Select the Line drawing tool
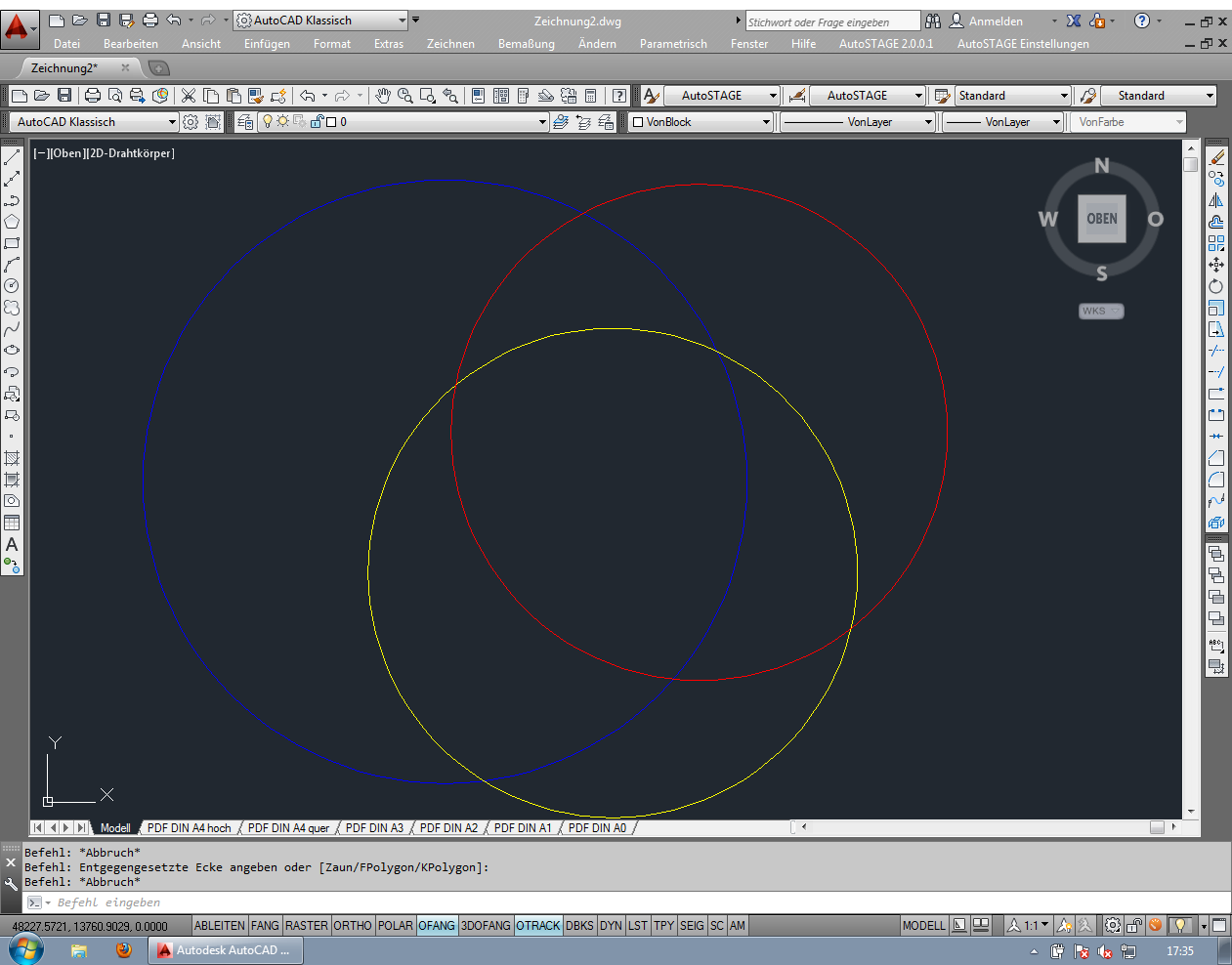 pyautogui.click(x=12, y=158)
